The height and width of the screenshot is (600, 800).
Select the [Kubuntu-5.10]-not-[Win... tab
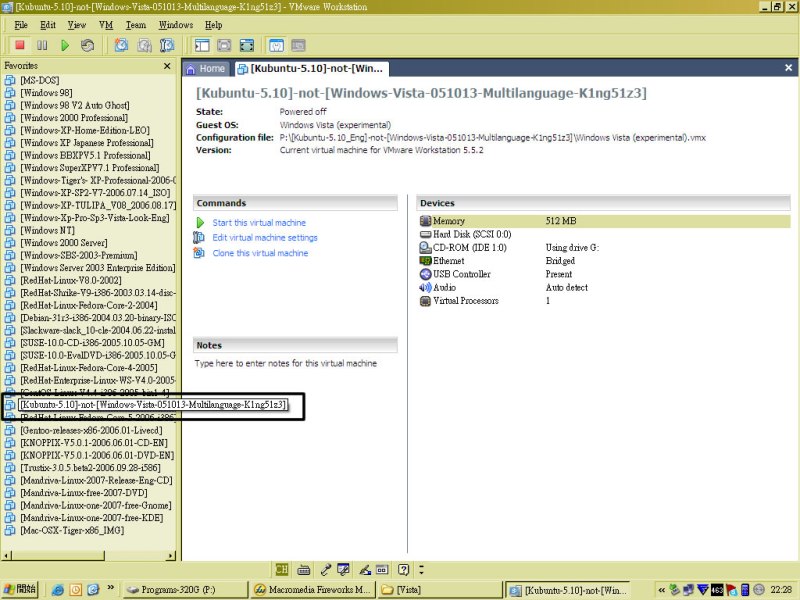pyautogui.click(x=311, y=68)
